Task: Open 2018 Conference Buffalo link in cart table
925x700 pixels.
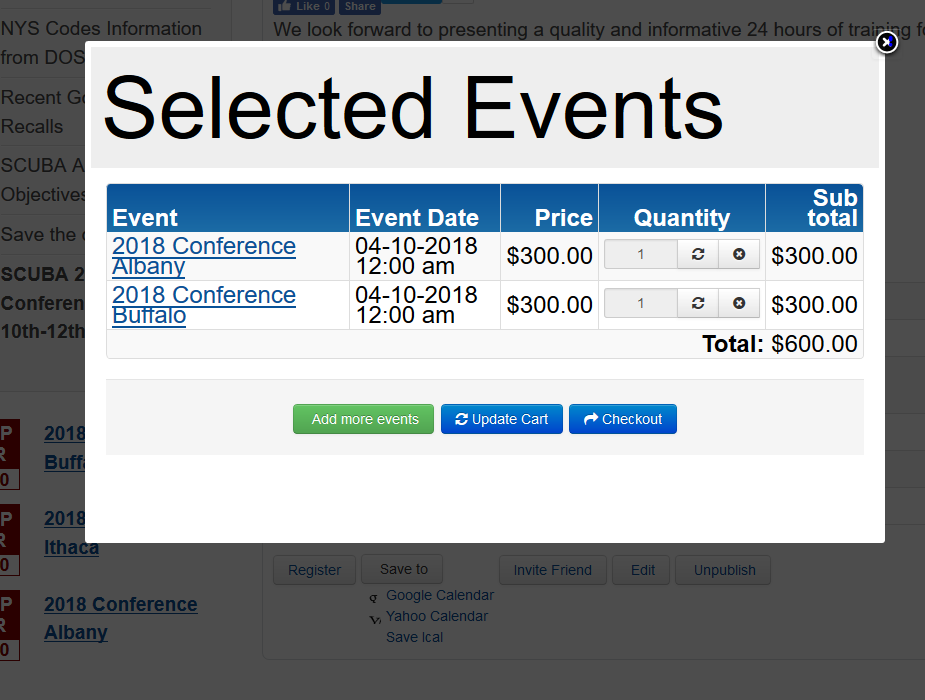Action: click(x=204, y=305)
